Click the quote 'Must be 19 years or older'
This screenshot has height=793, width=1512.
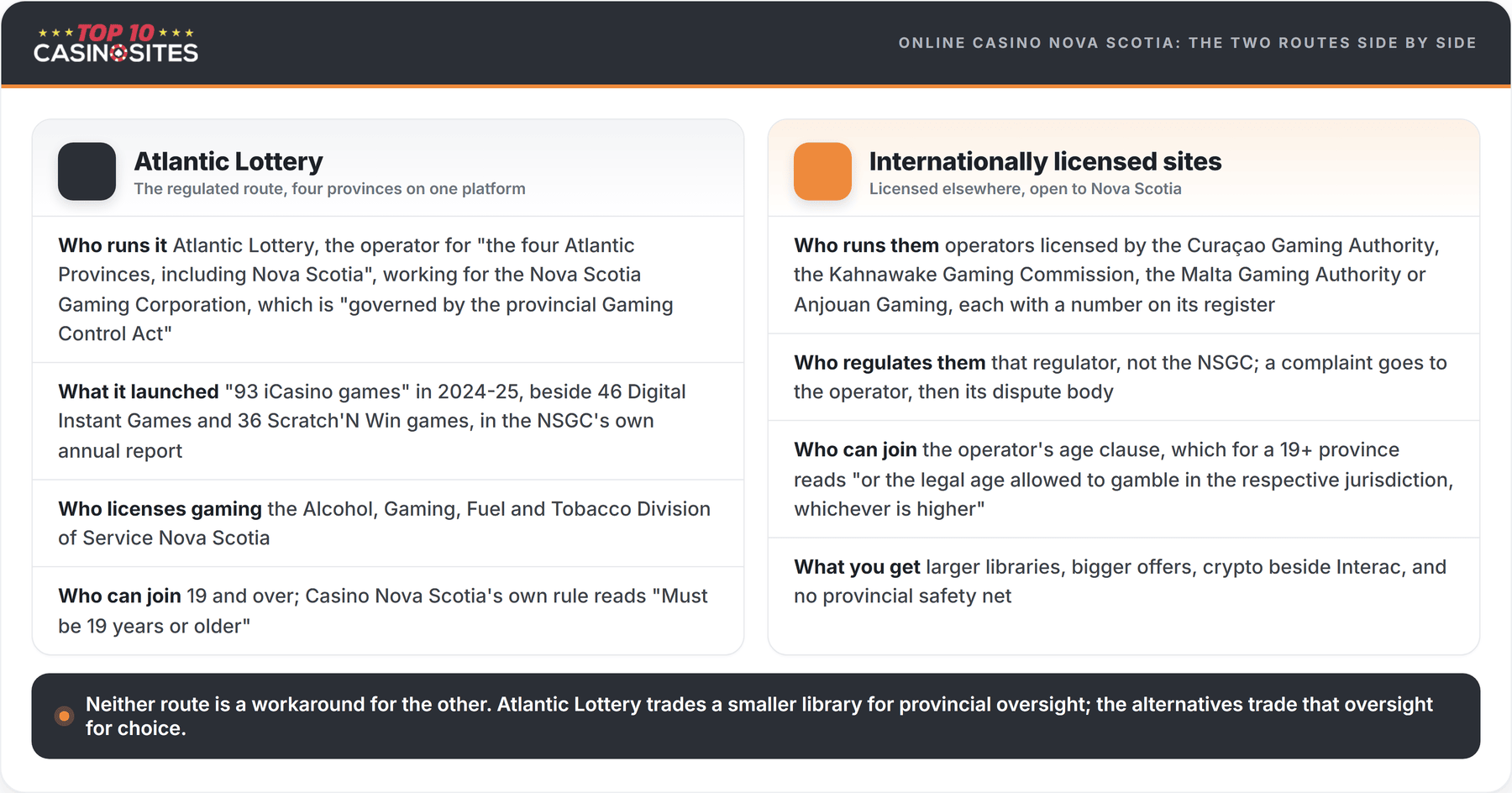click(x=383, y=611)
